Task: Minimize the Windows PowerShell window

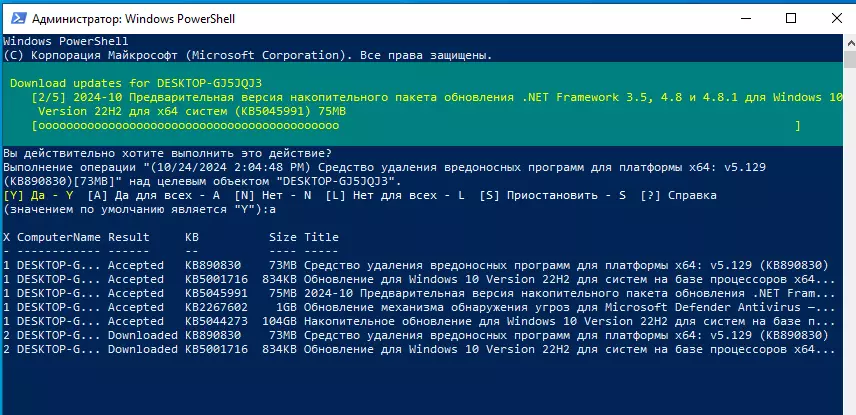Action: [x=747, y=18]
